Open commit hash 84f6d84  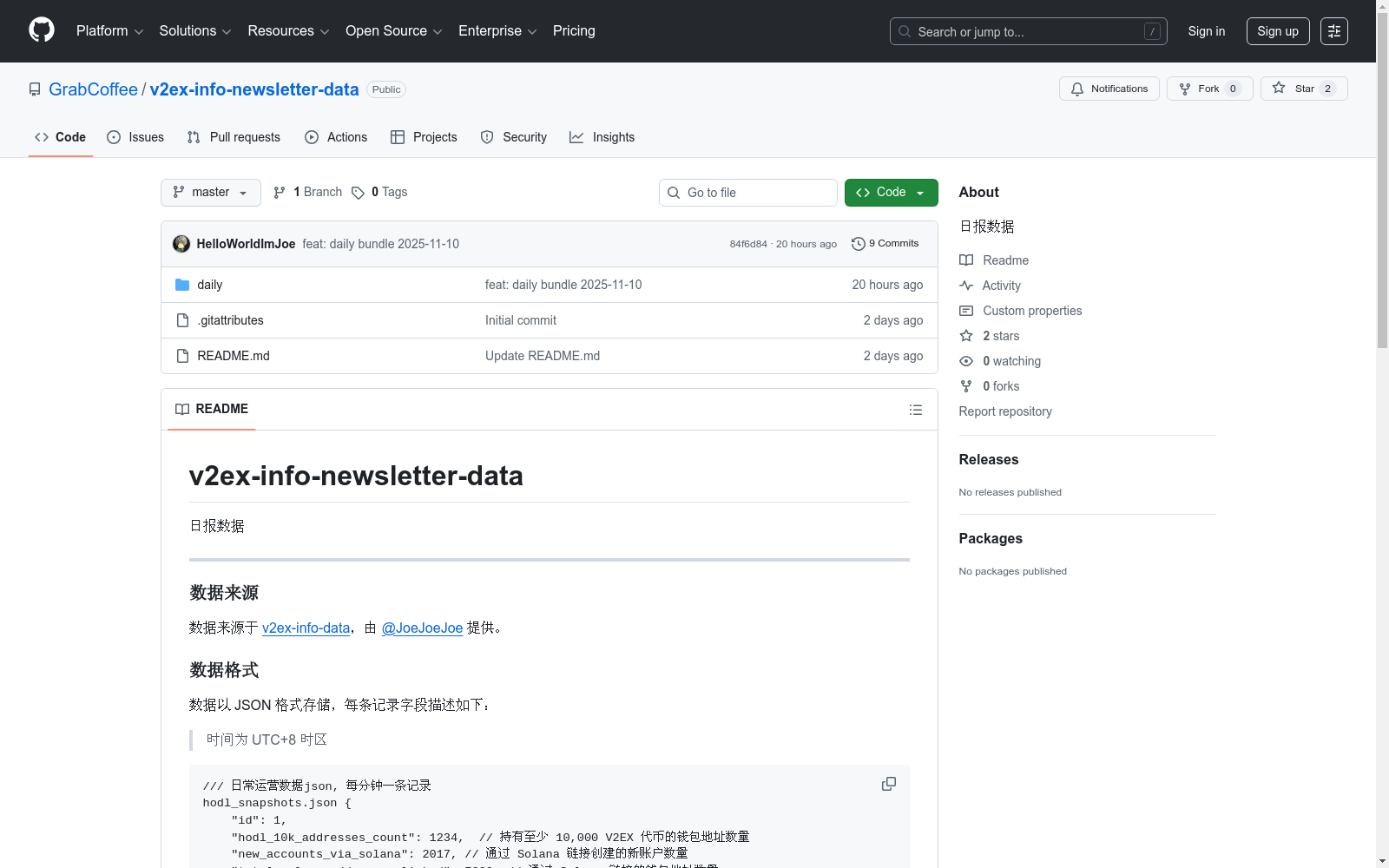tap(748, 244)
